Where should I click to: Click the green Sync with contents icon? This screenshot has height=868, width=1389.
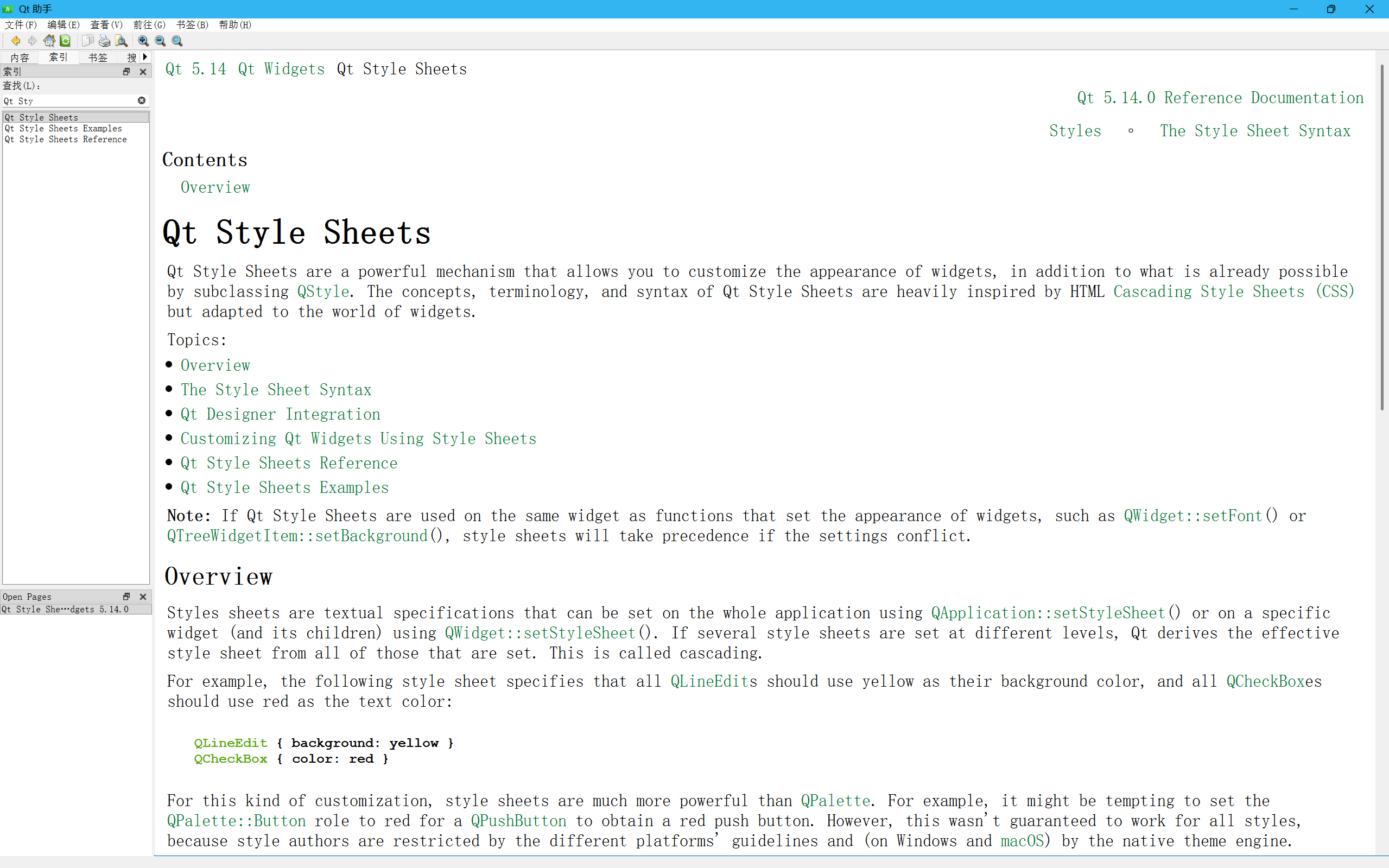point(66,41)
